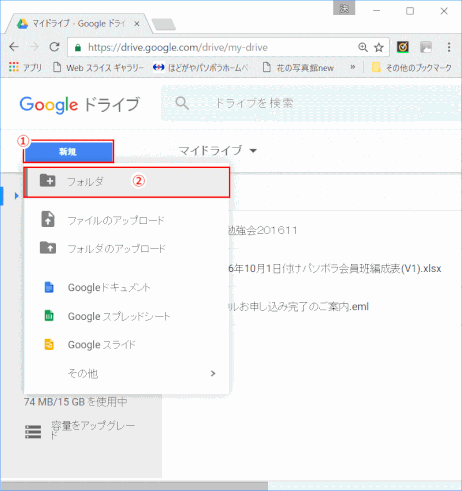Click the Google ドライブ logo
462x491 pixels.
79,104
